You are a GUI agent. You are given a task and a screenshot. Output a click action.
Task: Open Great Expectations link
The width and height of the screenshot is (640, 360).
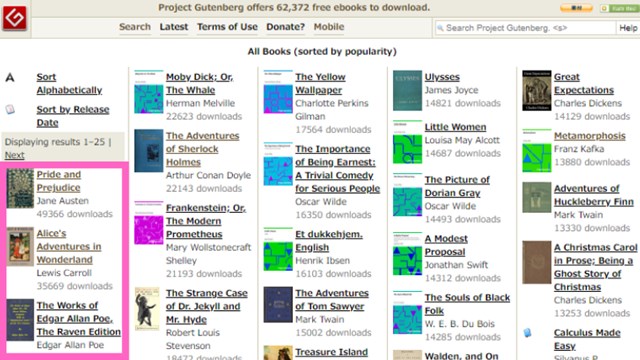[584, 83]
